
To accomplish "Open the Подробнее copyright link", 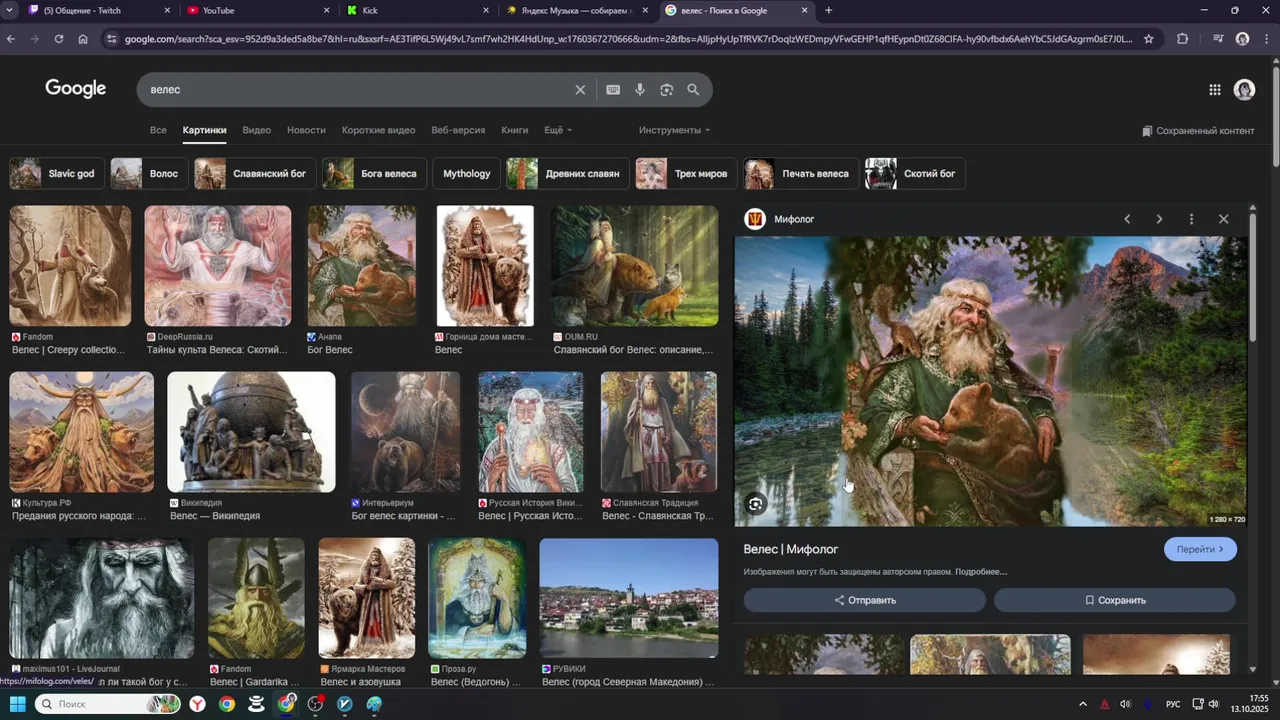I will coord(981,572).
